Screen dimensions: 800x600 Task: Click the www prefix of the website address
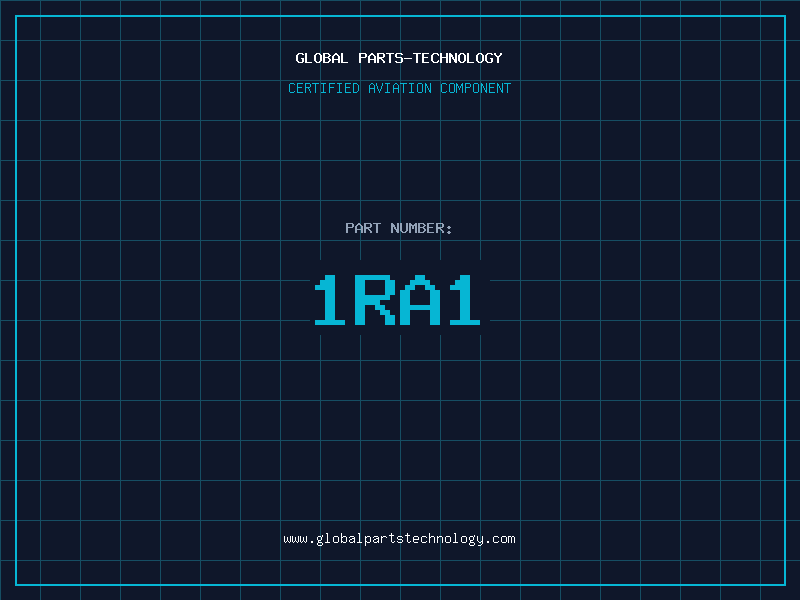pyautogui.click(x=295, y=539)
